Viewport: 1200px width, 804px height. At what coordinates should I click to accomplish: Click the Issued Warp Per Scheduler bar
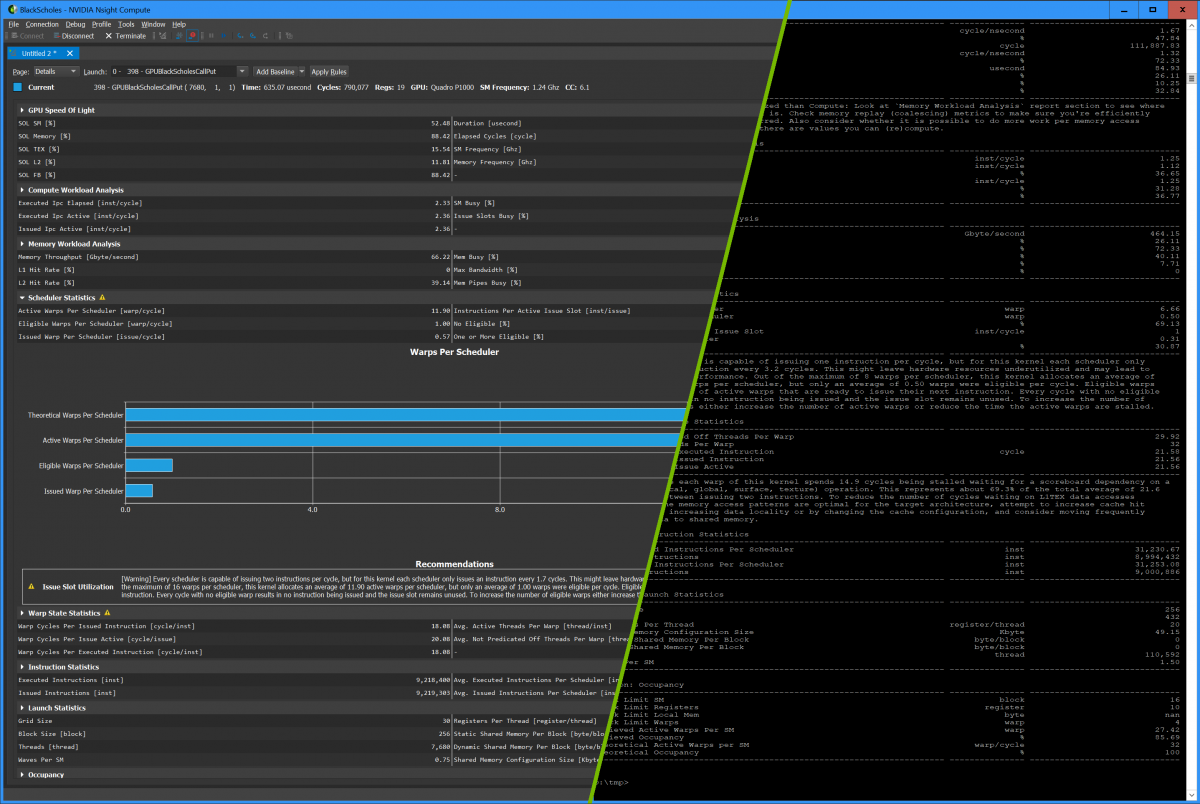point(139,491)
